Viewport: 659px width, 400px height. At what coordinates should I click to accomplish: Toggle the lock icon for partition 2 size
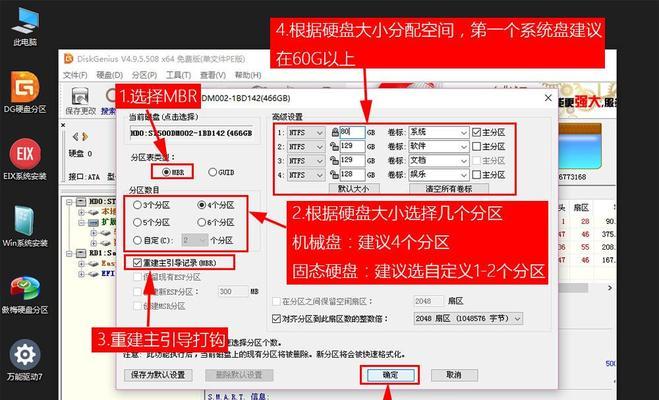pos(335,147)
